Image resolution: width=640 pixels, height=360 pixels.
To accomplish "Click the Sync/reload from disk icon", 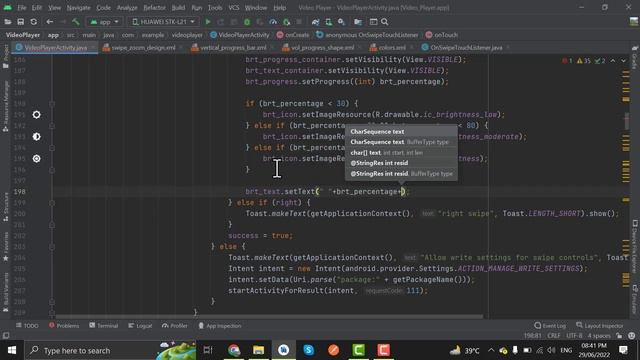I will click(x=33, y=22).
